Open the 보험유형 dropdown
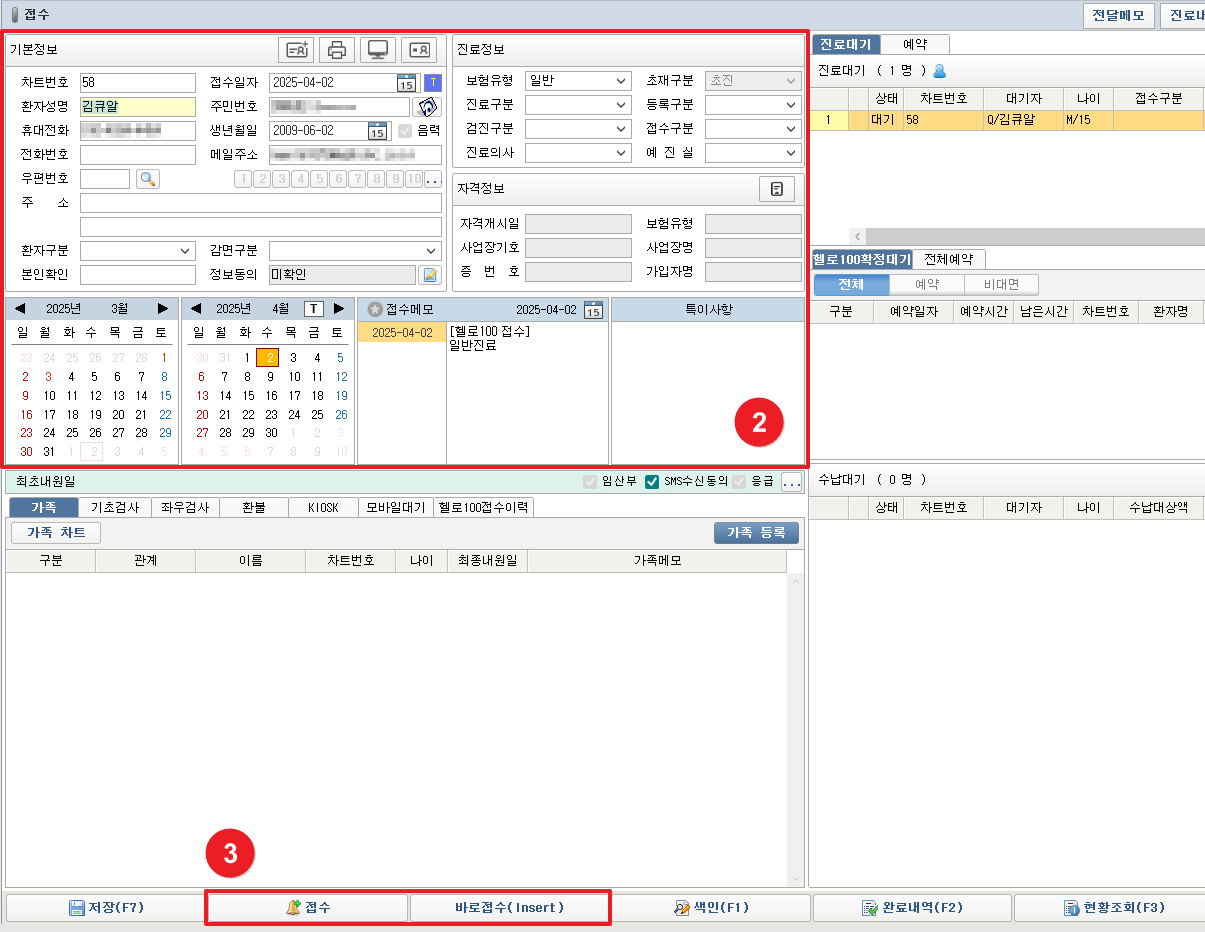Screen dimensions: 1205x932 [578, 81]
